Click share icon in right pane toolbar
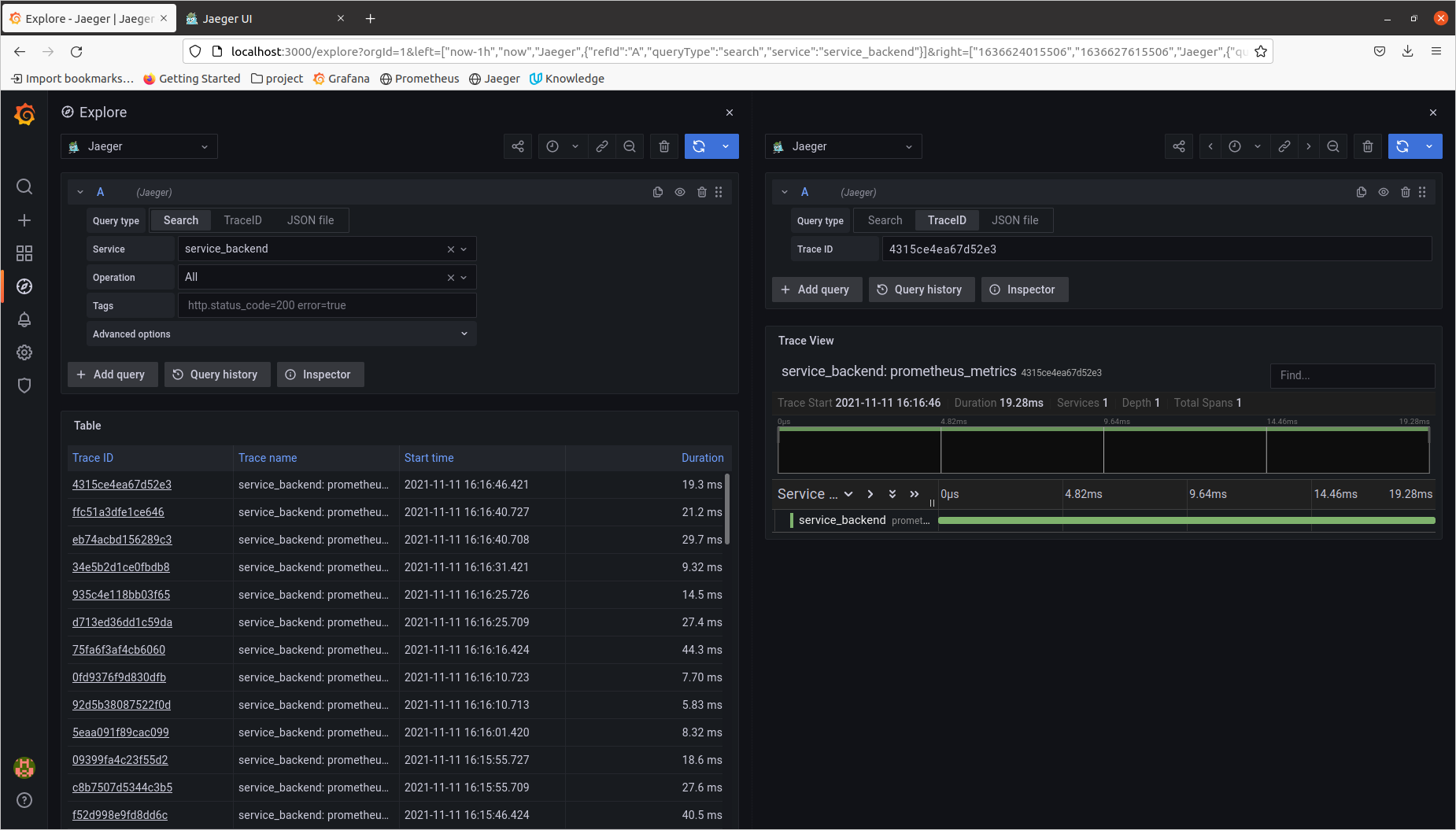The width and height of the screenshot is (1456, 830). pyautogui.click(x=1179, y=146)
